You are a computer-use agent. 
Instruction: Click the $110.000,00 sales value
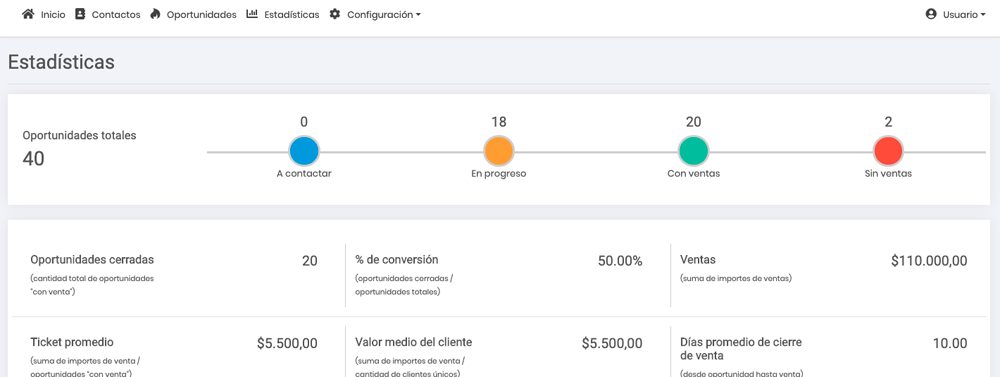929,260
